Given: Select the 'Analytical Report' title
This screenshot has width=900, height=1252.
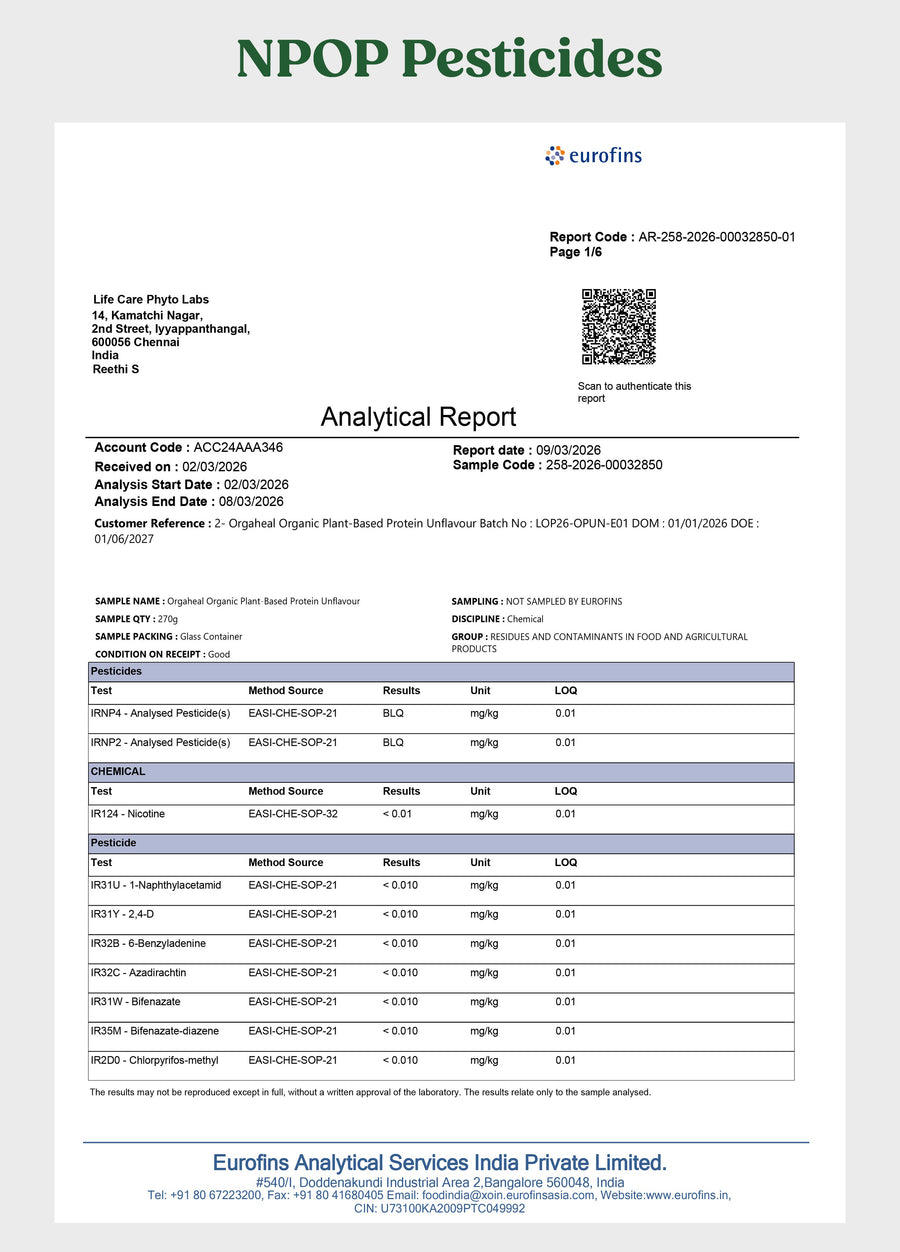Looking at the screenshot, I should click(418, 417).
